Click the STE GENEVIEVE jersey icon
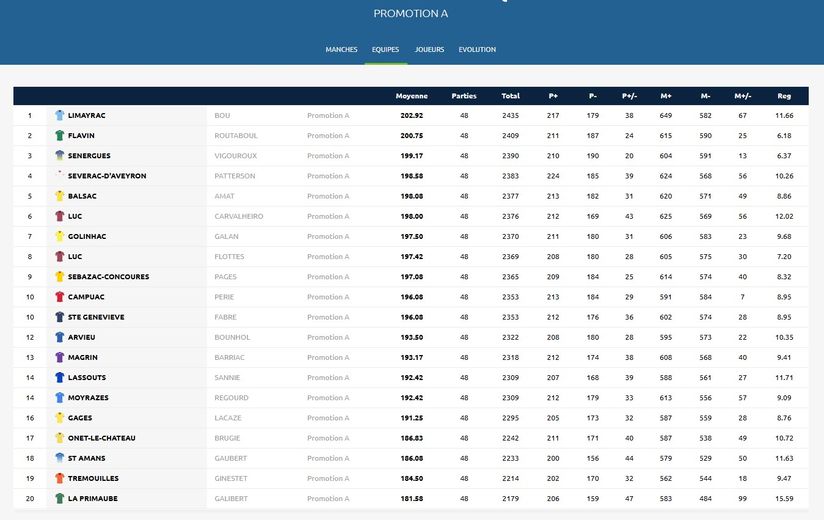The height and width of the screenshot is (520, 824). 60,317
